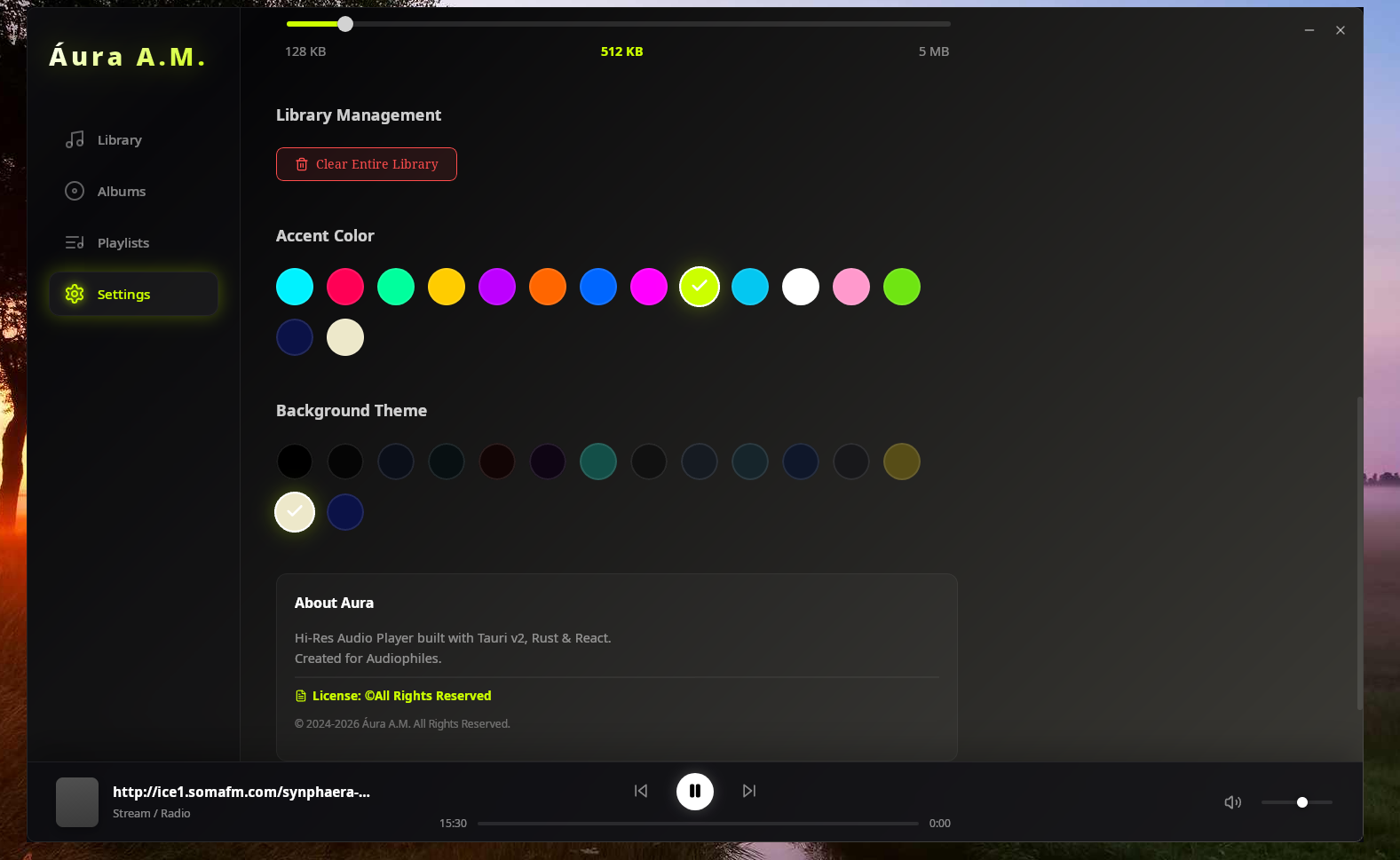
Task: Open the Albums page in the sidebar
Action: pyautogui.click(x=133, y=192)
